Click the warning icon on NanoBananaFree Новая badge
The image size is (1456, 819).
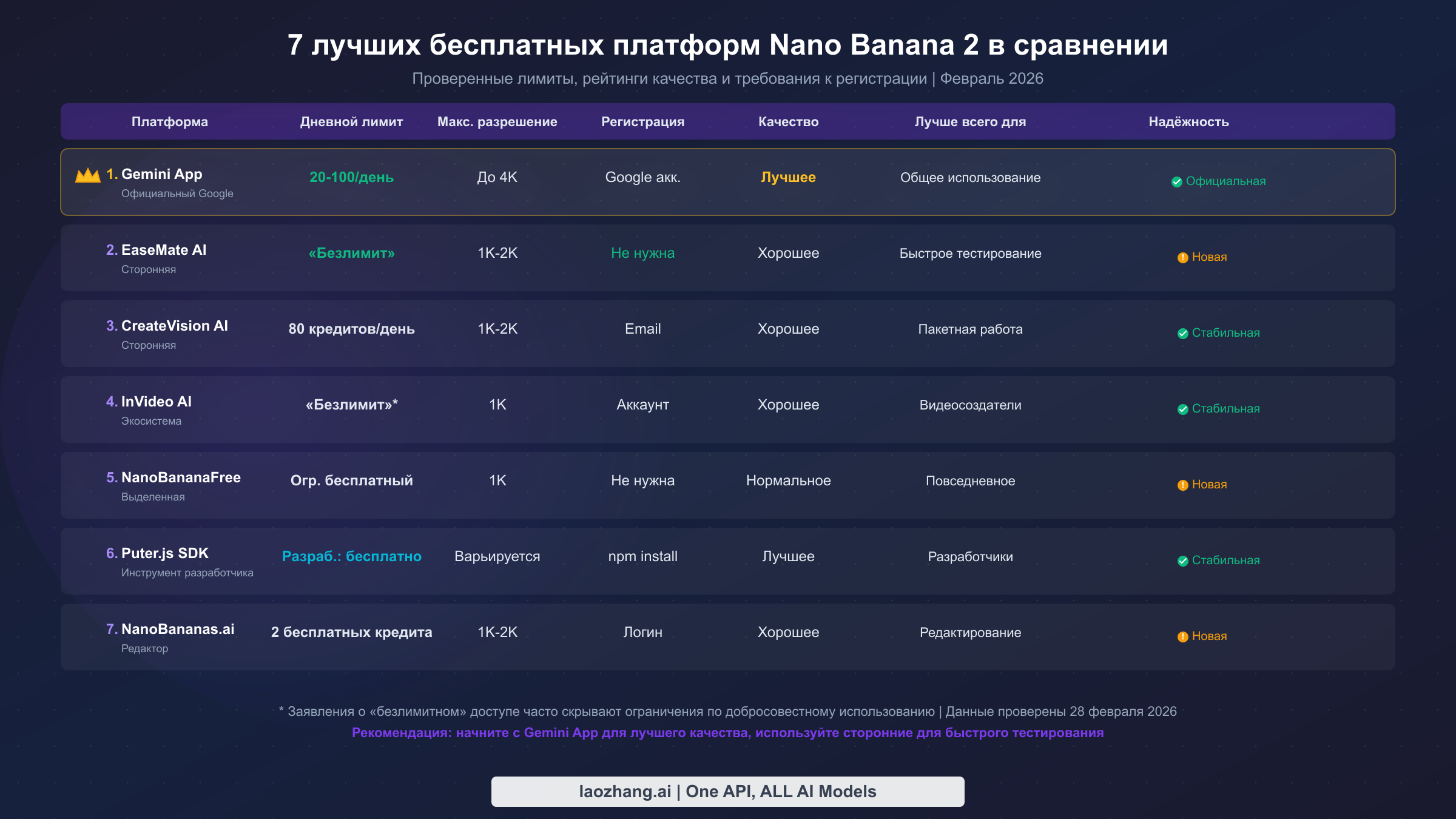(1182, 484)
